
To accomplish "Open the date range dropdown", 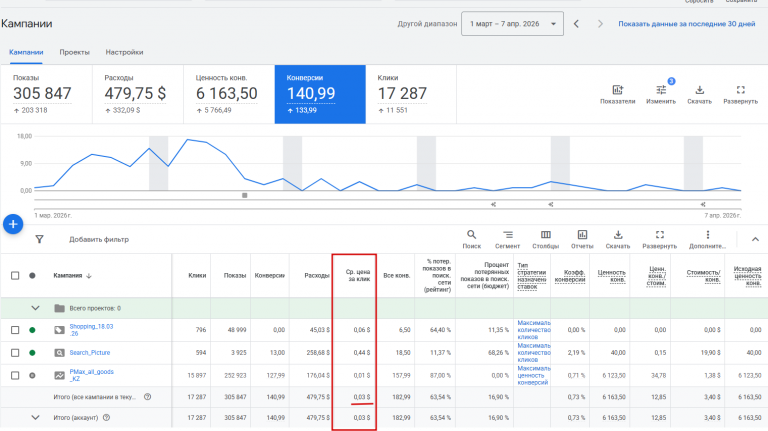I will tap(512, 24).
